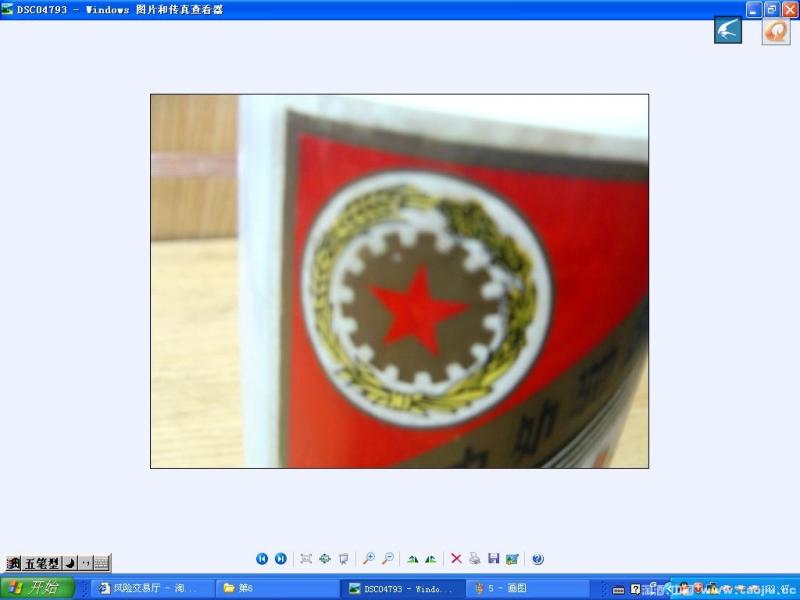Open the picture for editing
This screenshot has width=800, height=600.
point(512,559)
